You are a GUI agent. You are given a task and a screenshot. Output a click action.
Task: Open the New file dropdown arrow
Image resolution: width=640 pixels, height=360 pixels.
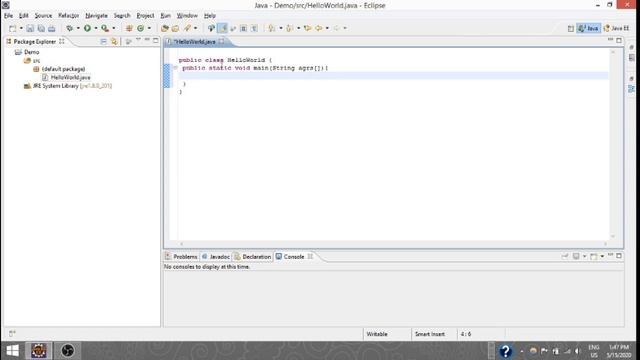coord(21,28)
